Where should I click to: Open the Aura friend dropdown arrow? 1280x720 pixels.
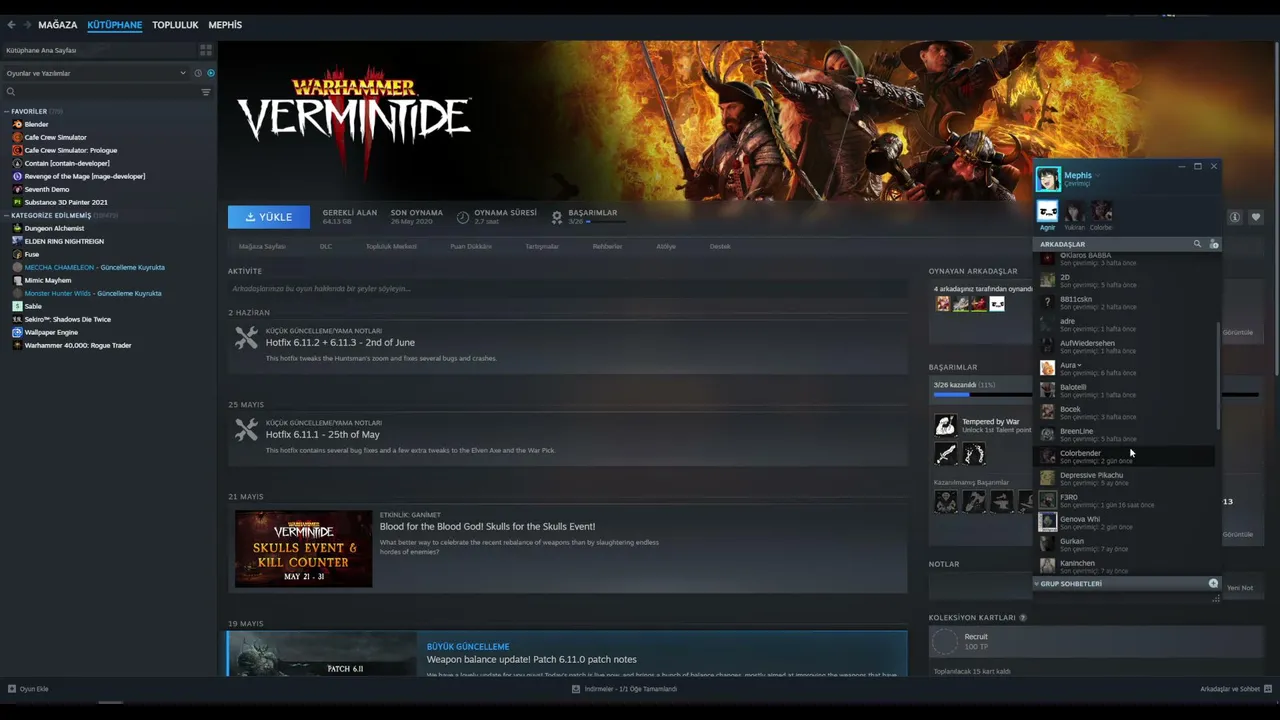tap(1079, 366)
